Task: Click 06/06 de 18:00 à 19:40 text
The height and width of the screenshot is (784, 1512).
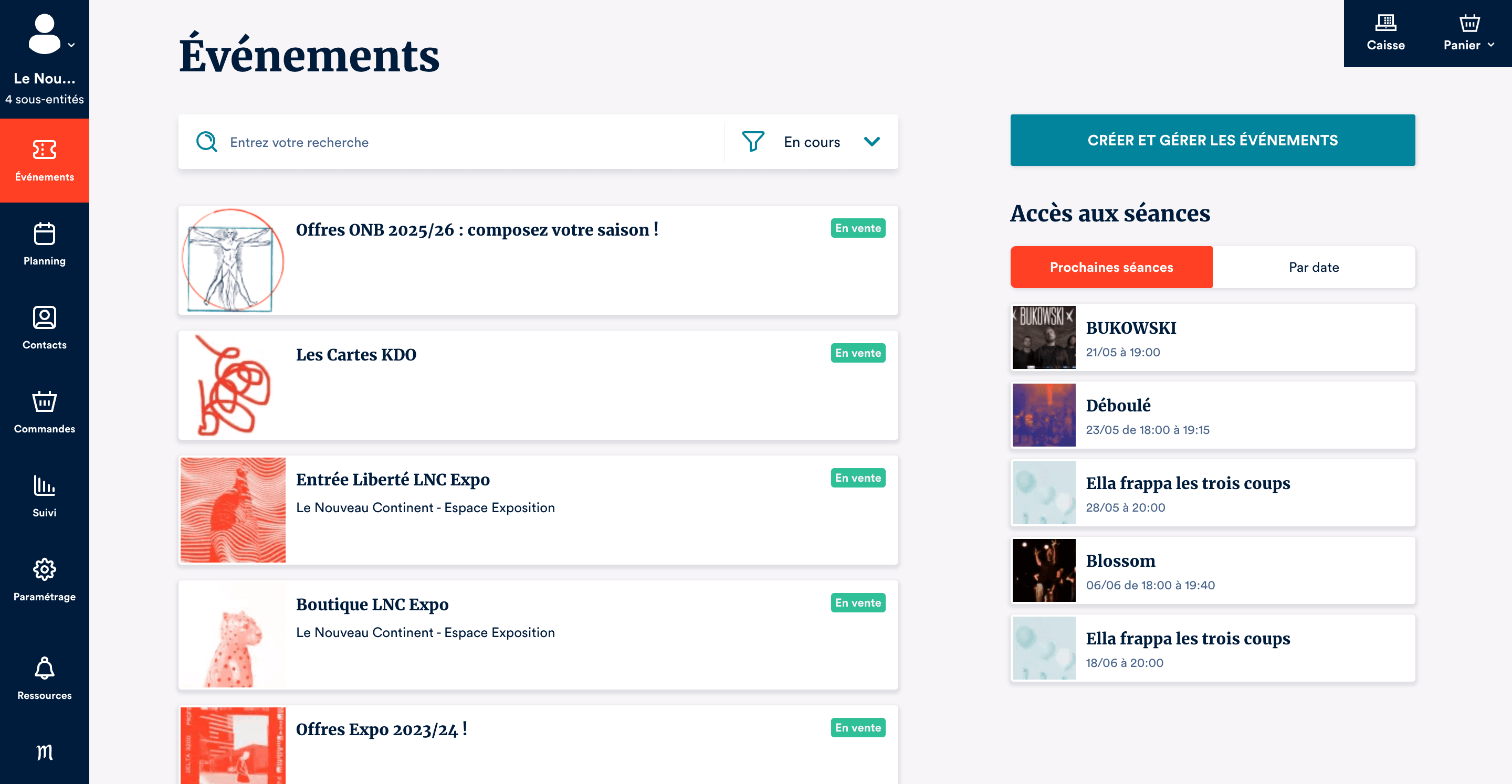Action: click(x=1150, y=585)
